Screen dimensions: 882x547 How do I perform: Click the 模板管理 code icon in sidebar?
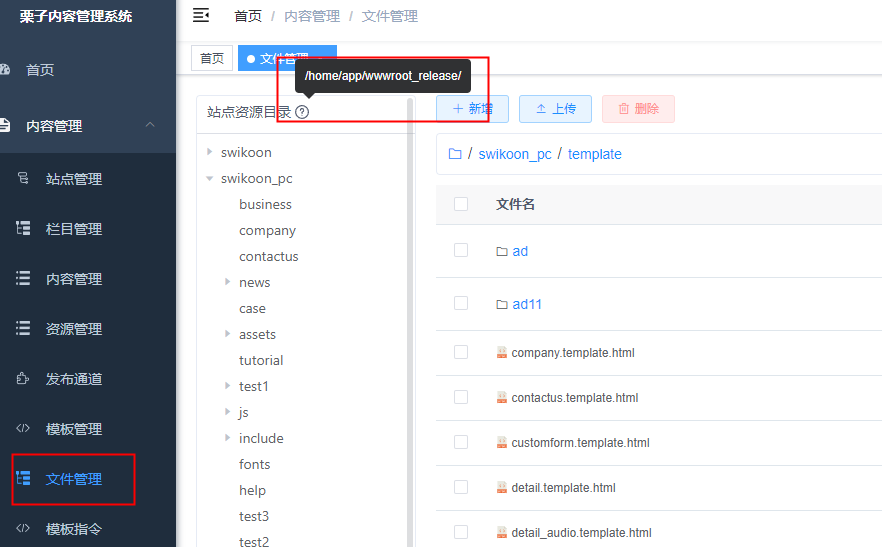tap(23, 429)
